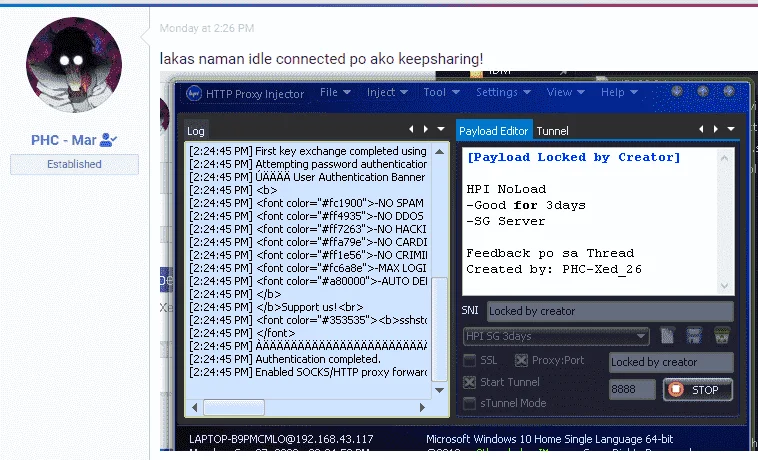Click the log horizontal scrollbar right arrow

[x=422, y=407]
